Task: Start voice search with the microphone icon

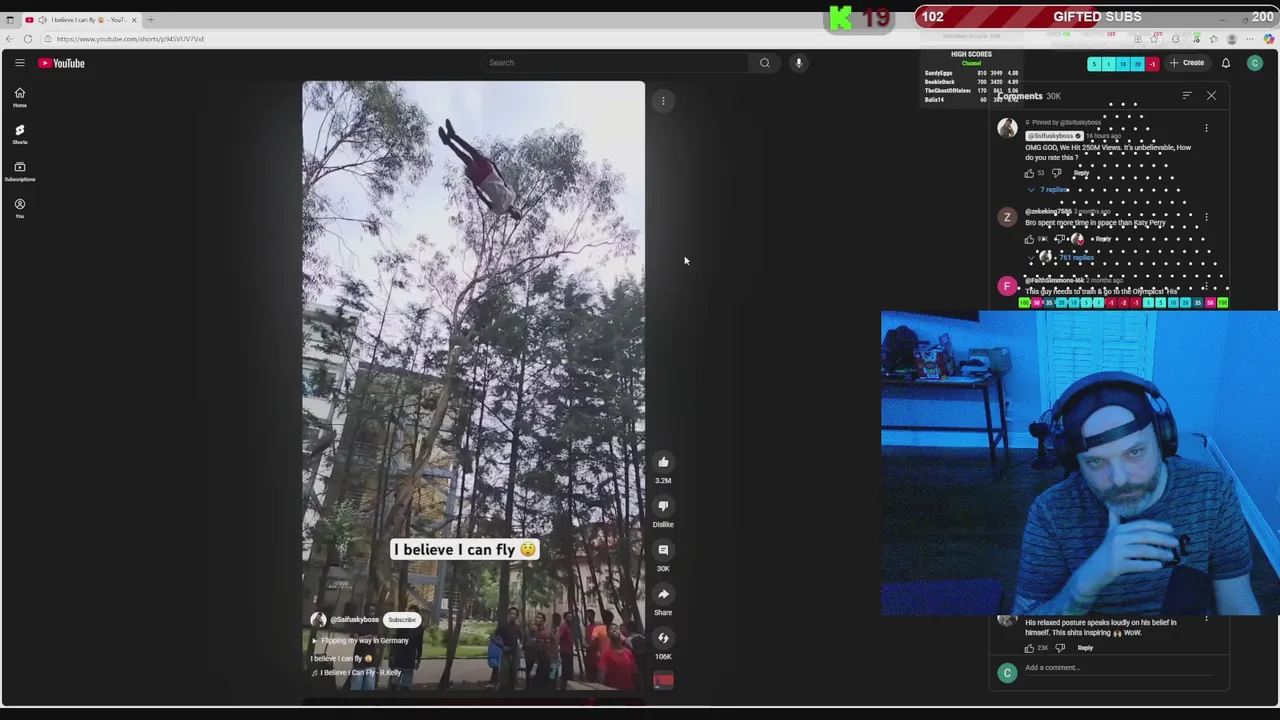Action: 798,63
